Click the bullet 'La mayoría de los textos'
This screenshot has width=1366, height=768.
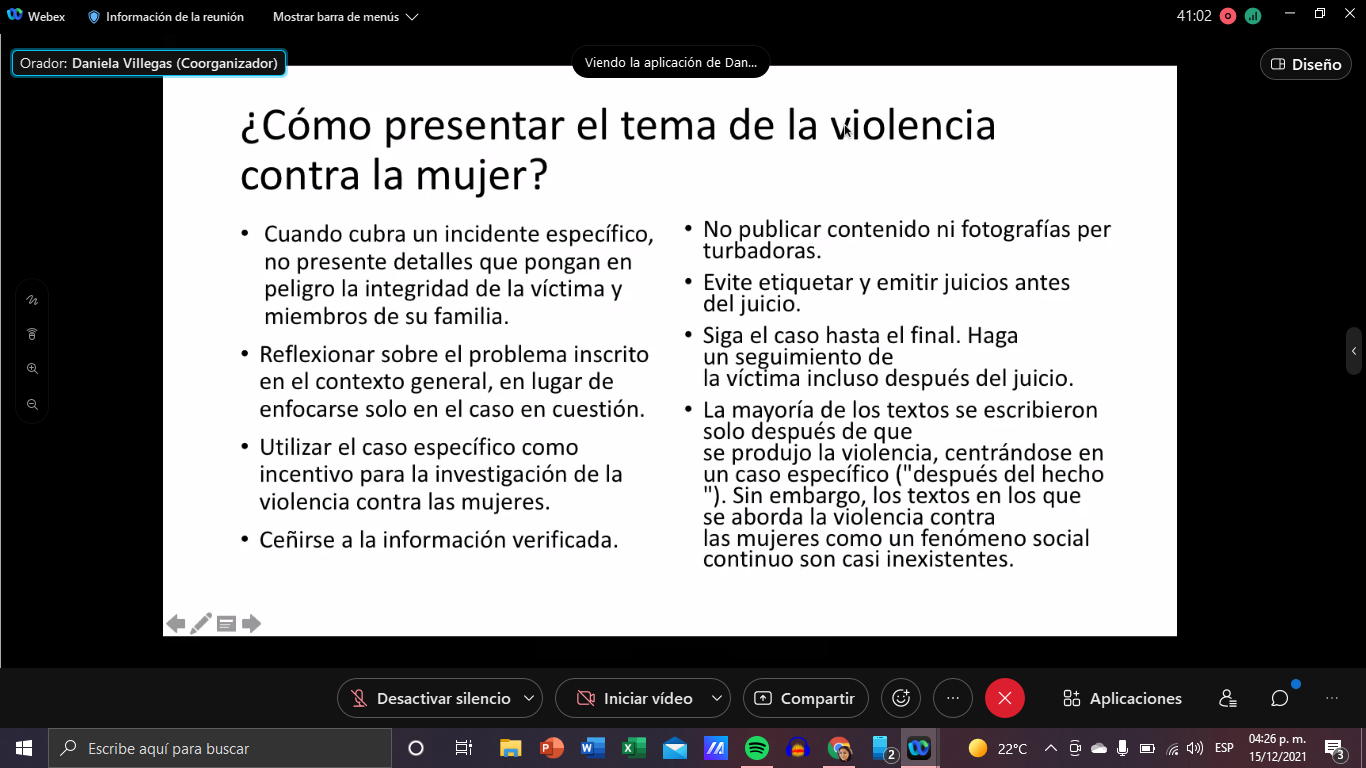(x=903, y=484)
